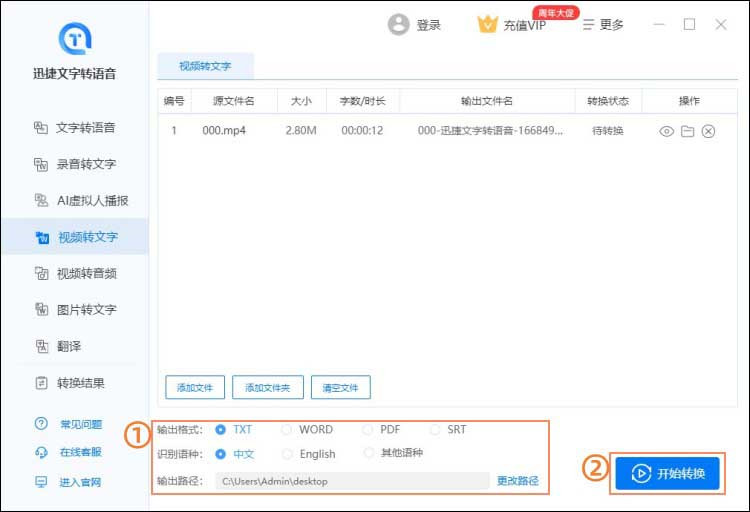This screenshot has width=750, height=512.
Task: Click the 录音转文字 sidebar icon
Action: 41,164
